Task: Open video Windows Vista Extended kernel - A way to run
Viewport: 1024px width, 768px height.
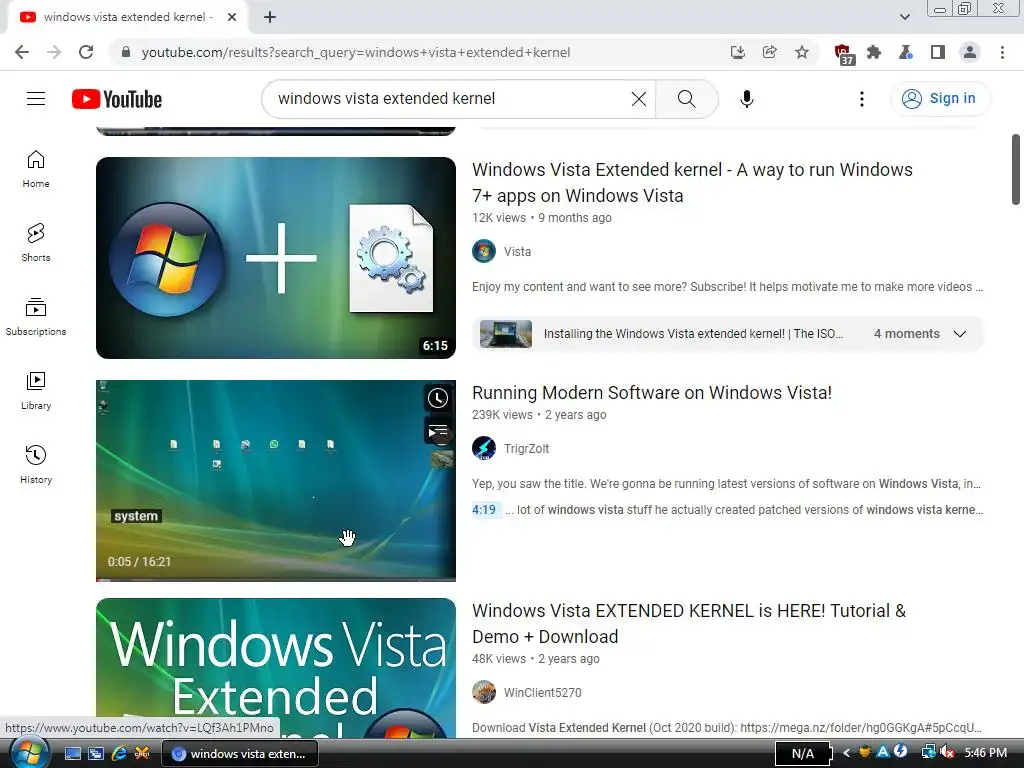Action: pos(692,182)
